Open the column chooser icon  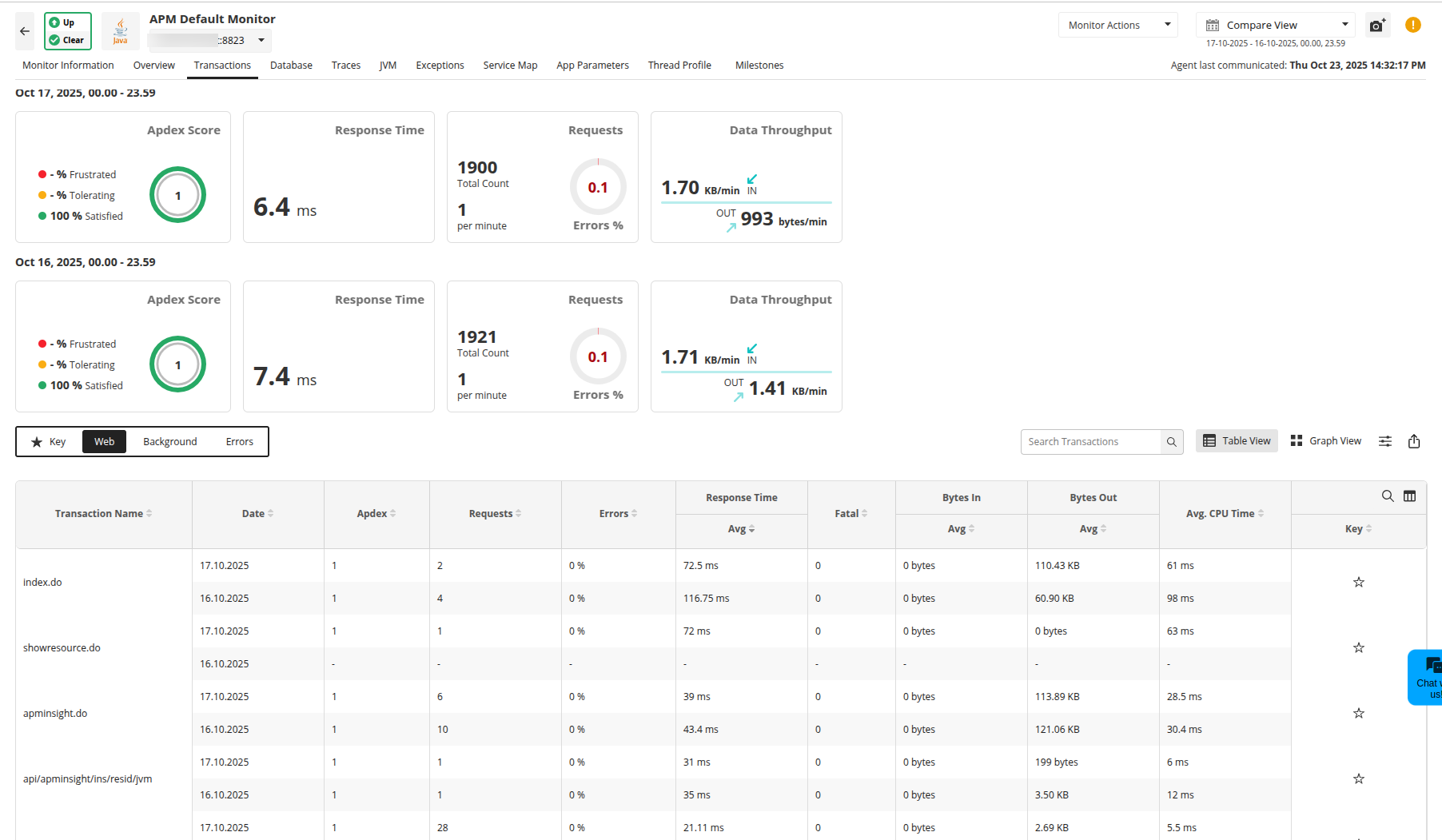(1410, 496)
